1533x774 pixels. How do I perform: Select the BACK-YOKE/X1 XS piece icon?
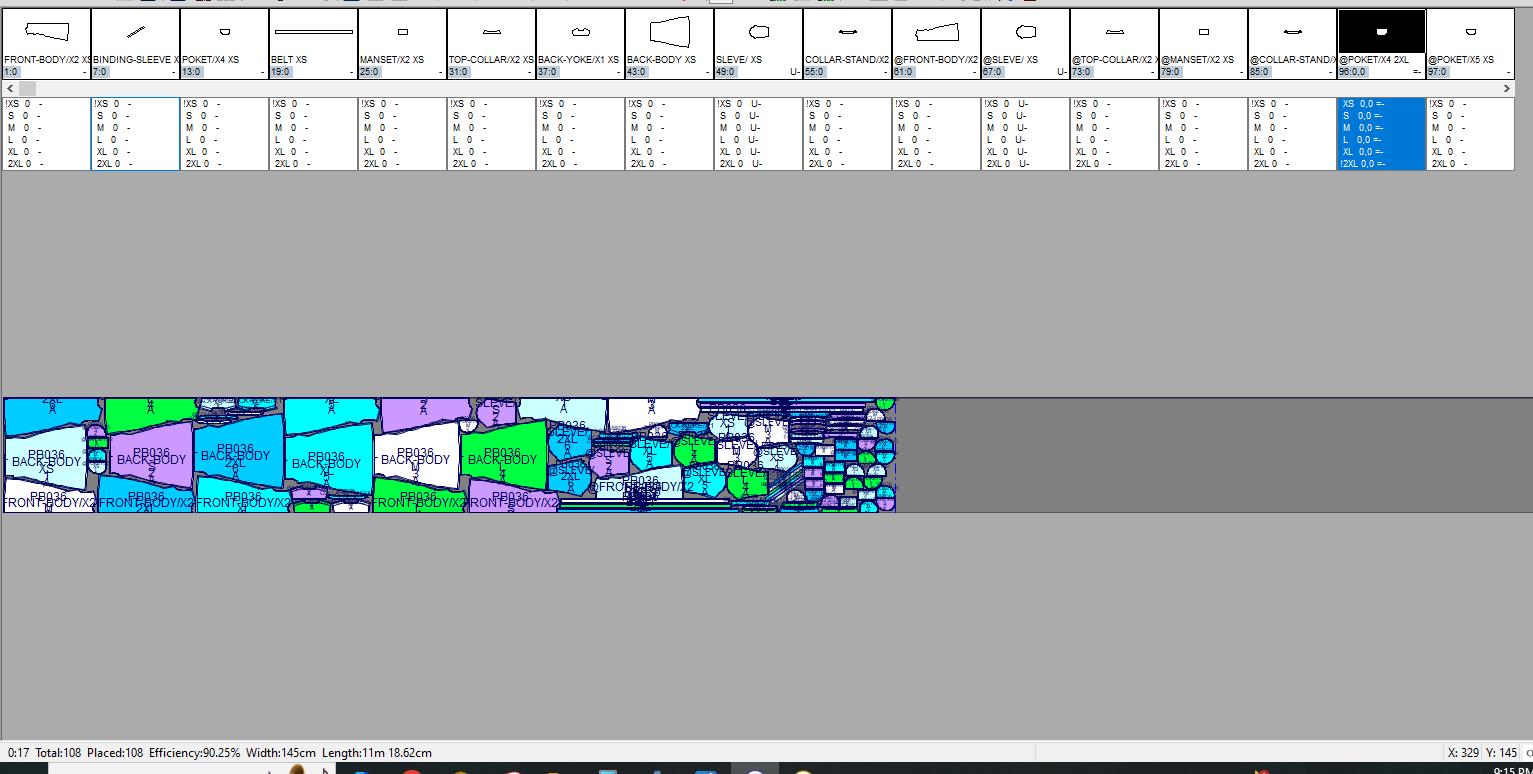point(580,32)
